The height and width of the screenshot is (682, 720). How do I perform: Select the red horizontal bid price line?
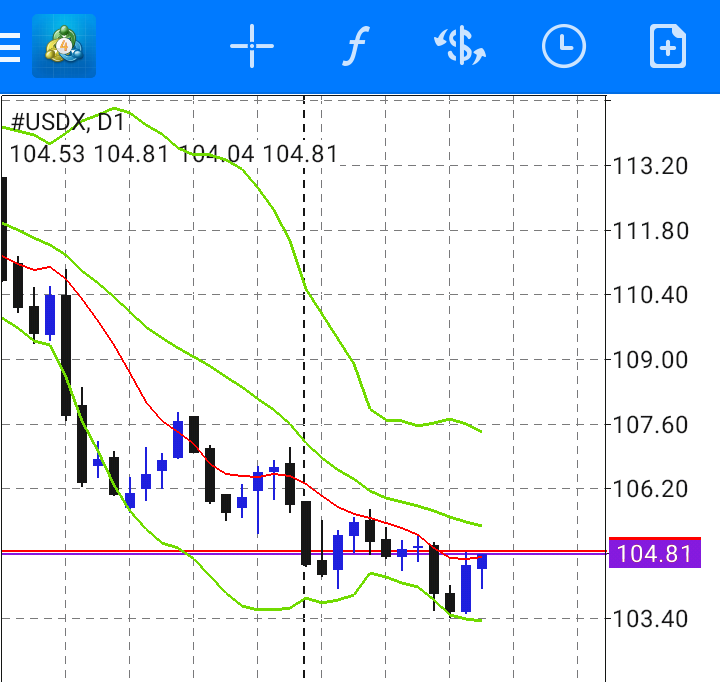(x=303, y=551)
